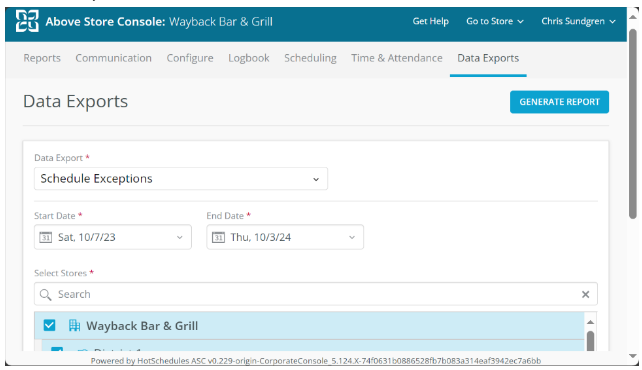Switch to Time & Attendance tab

(397, 58)
